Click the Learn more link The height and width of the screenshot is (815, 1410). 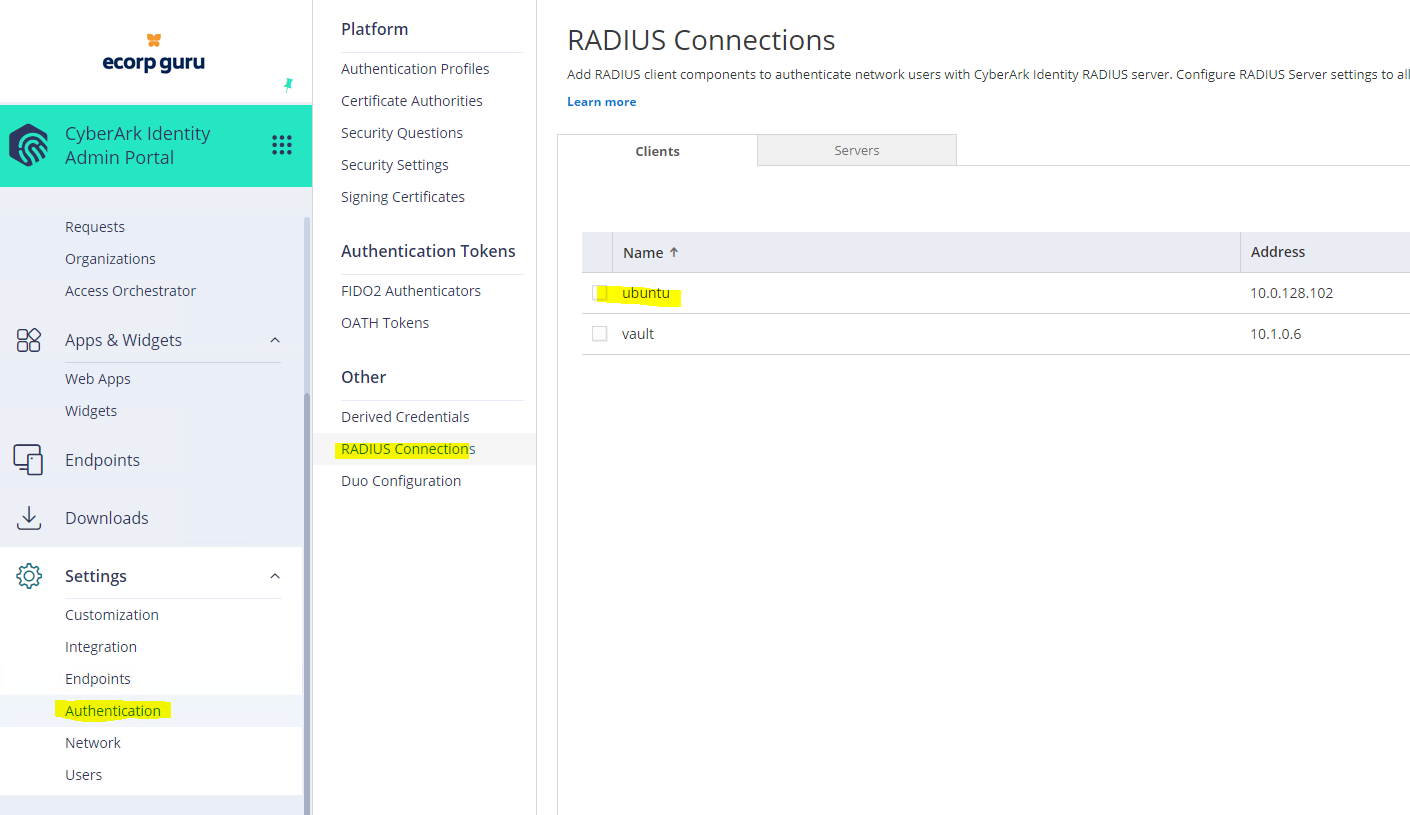601,101
